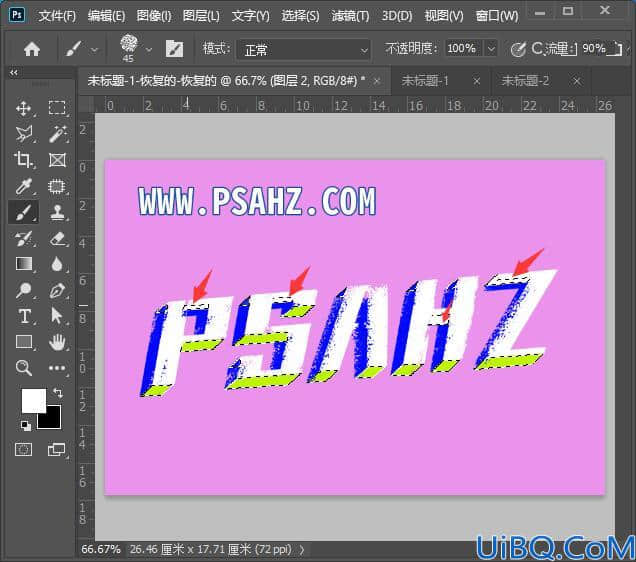
Task: Select the Frame tool
Action: (x=57, y=160)
